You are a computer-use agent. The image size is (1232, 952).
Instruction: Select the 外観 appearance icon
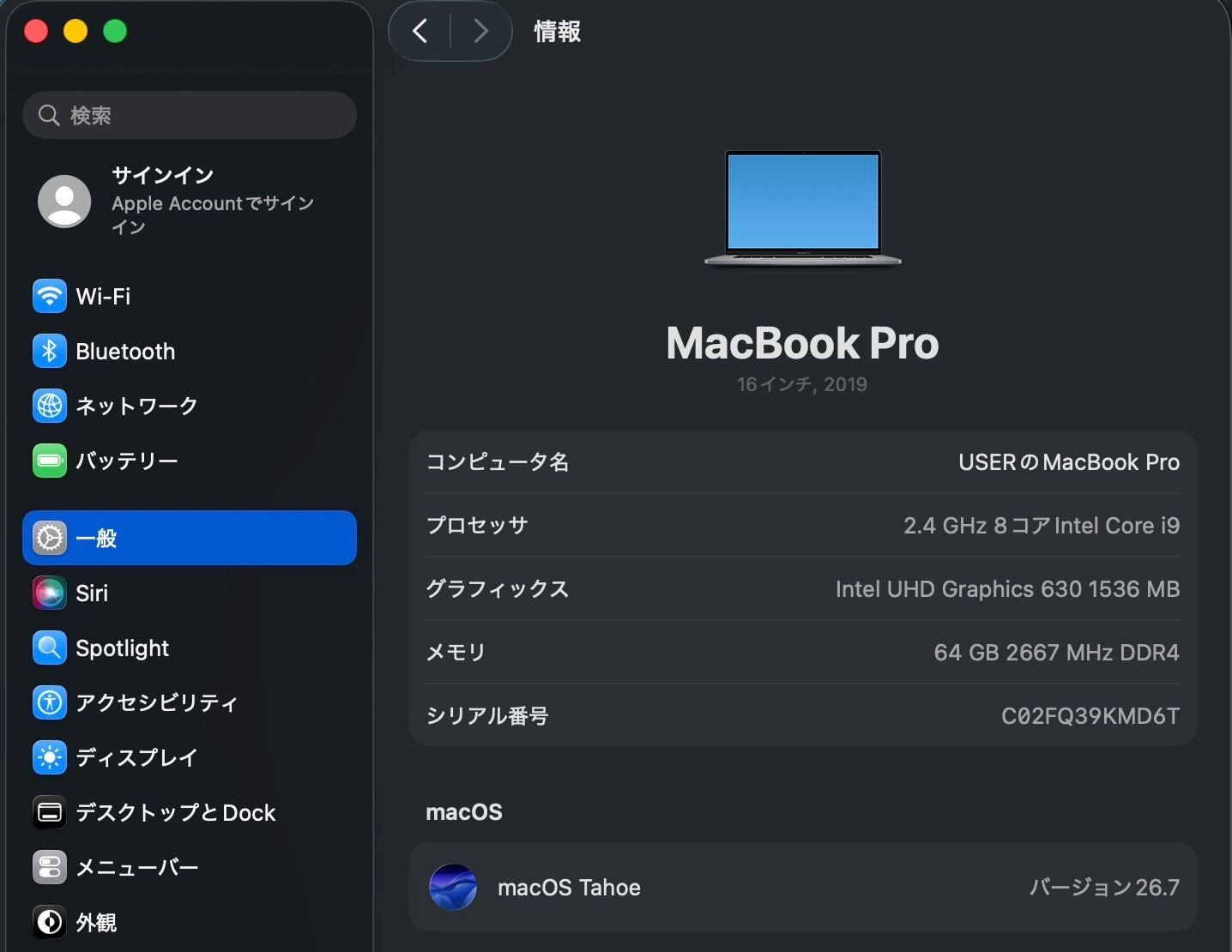(50, 922)
